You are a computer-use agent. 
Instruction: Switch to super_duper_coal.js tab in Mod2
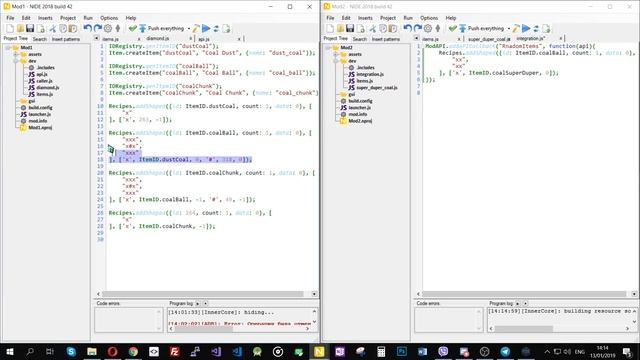click(x=489, y=39)
